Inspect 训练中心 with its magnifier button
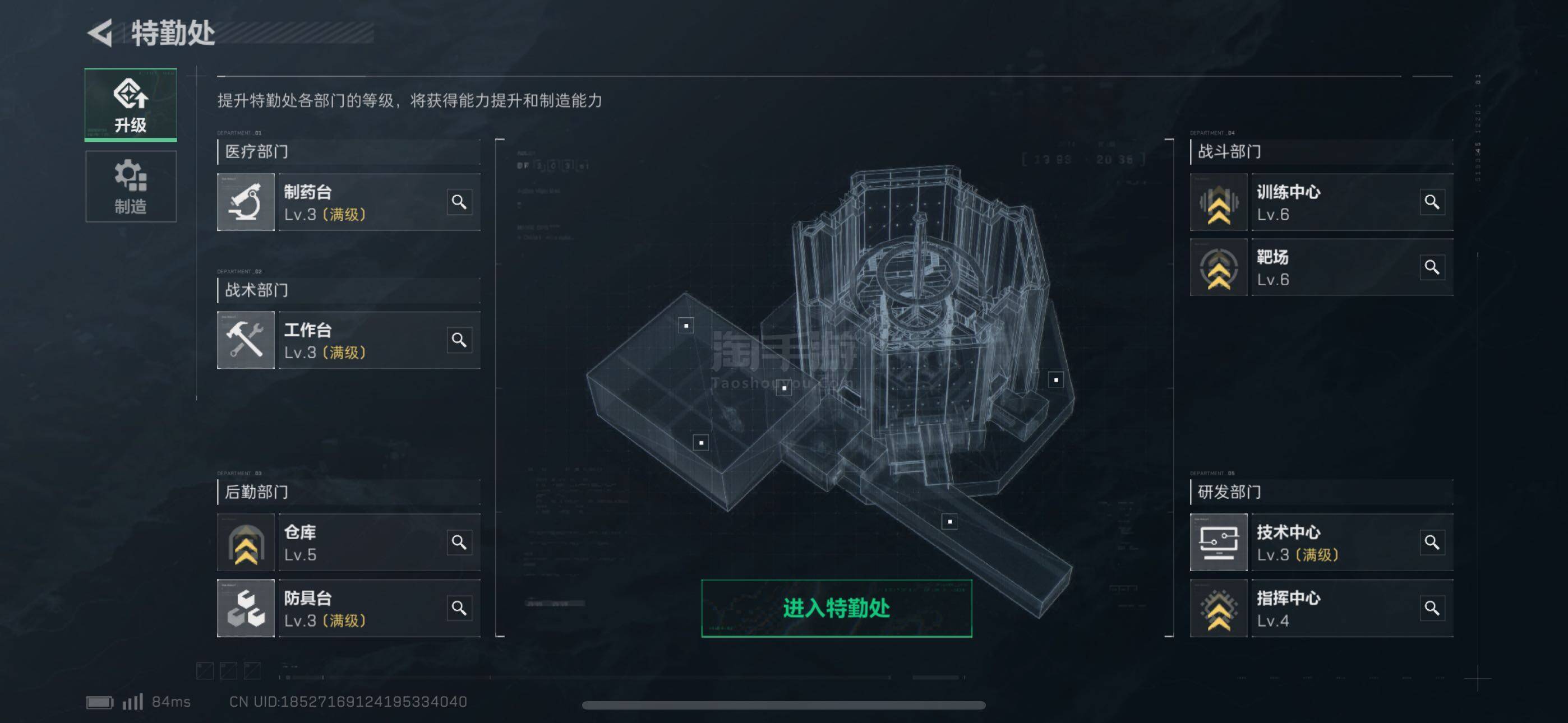This screenshot has width=1568, height=723. click(1432, 202)
